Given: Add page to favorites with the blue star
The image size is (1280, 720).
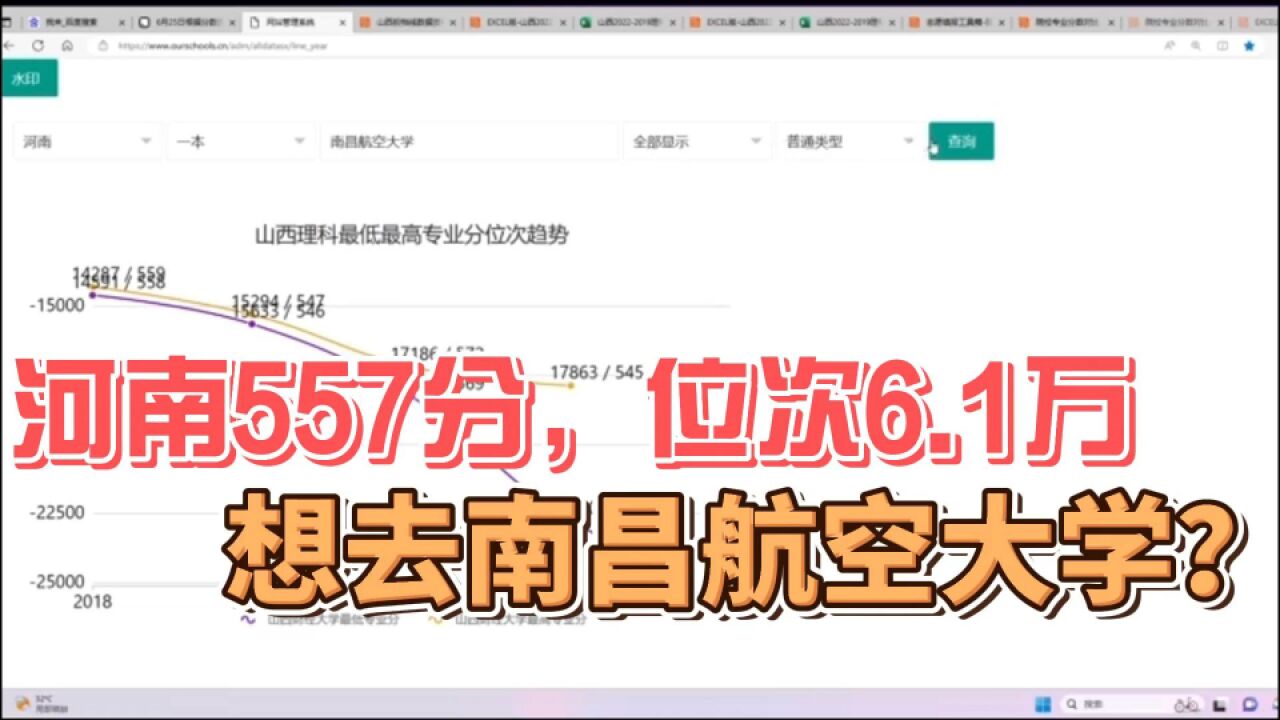Looking at the screenshot, I should coord(1248,45).
